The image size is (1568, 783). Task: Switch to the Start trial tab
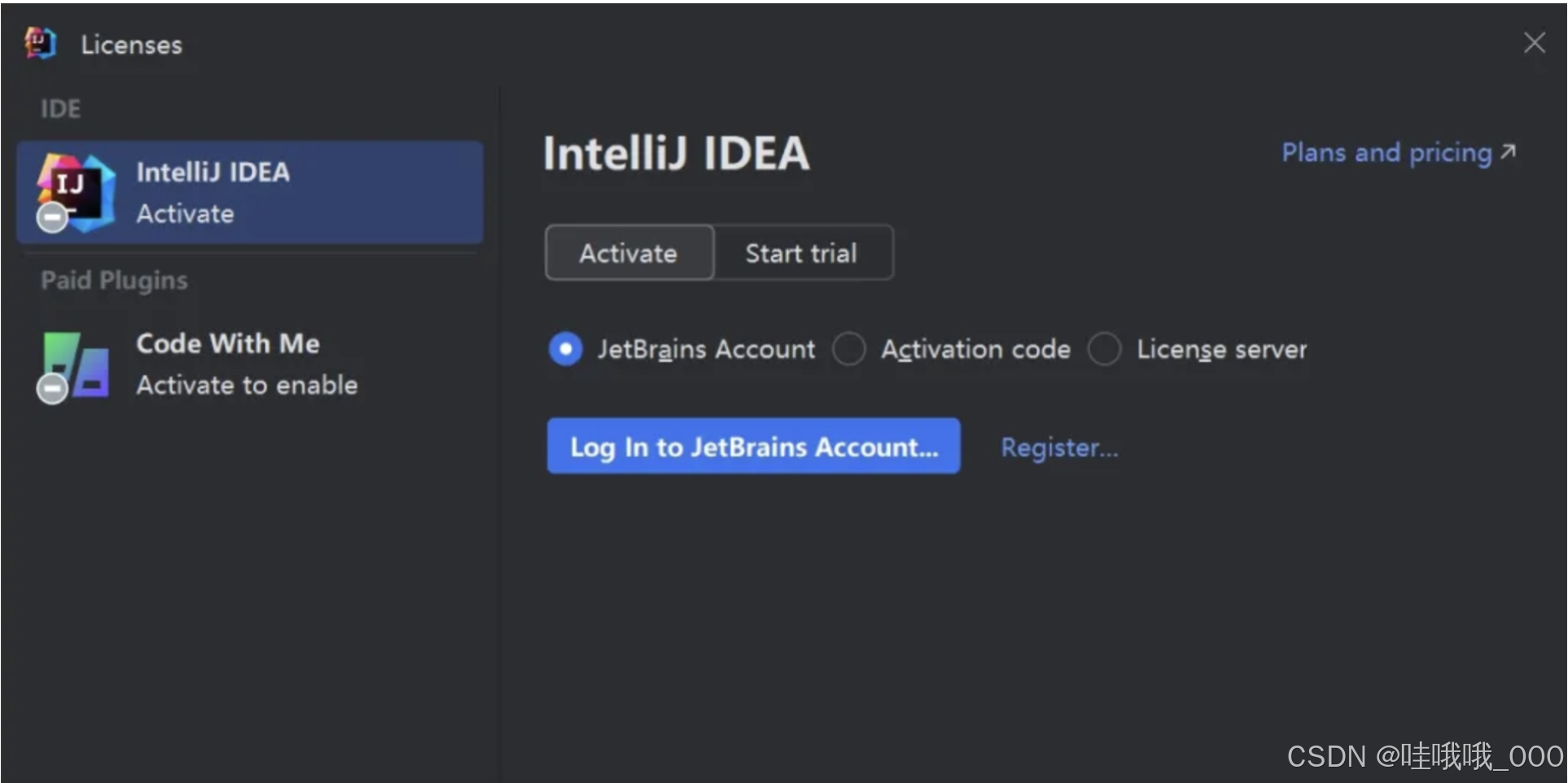803,253
